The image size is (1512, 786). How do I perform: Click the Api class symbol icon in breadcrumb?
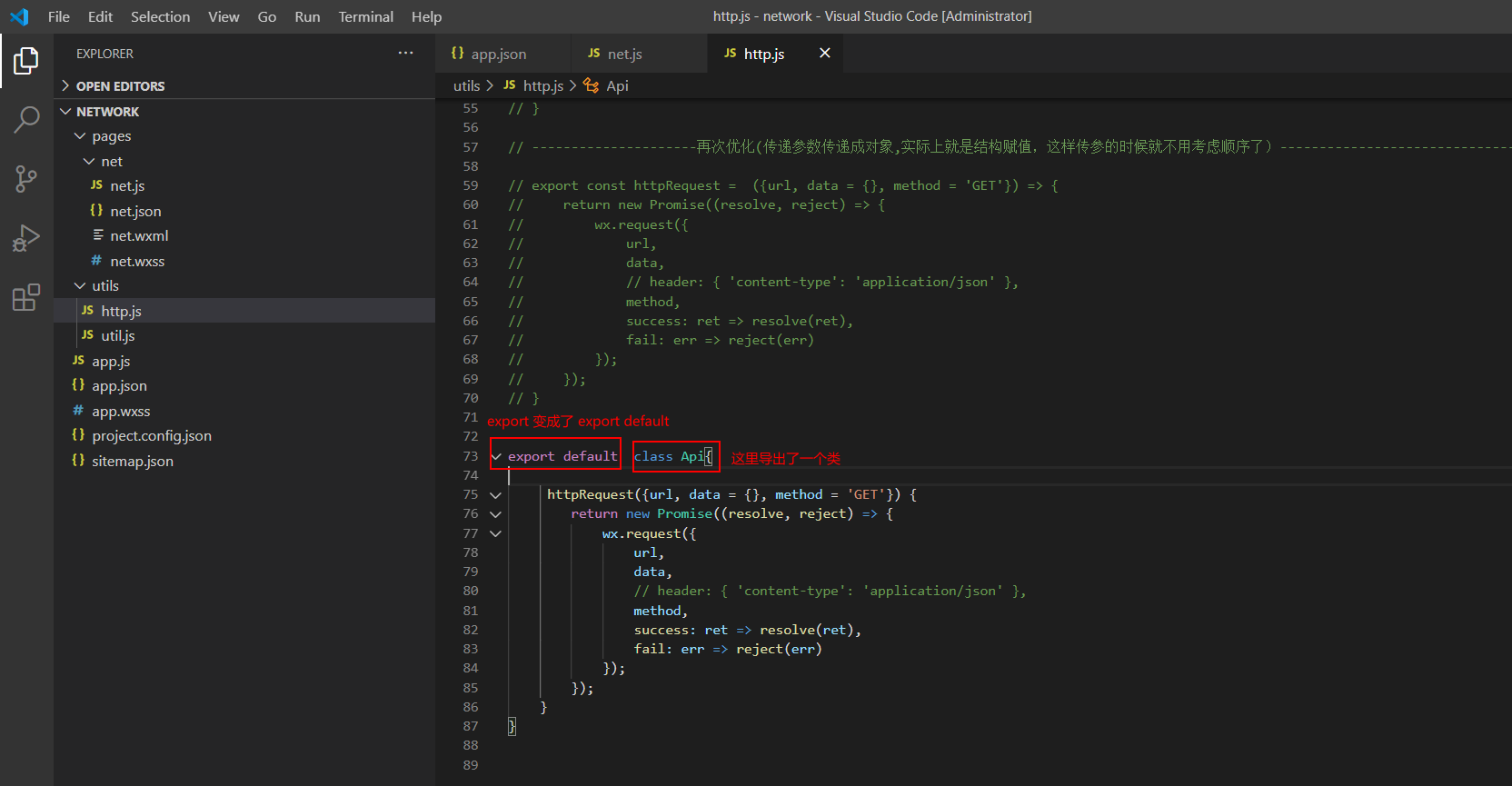(591, 85)
